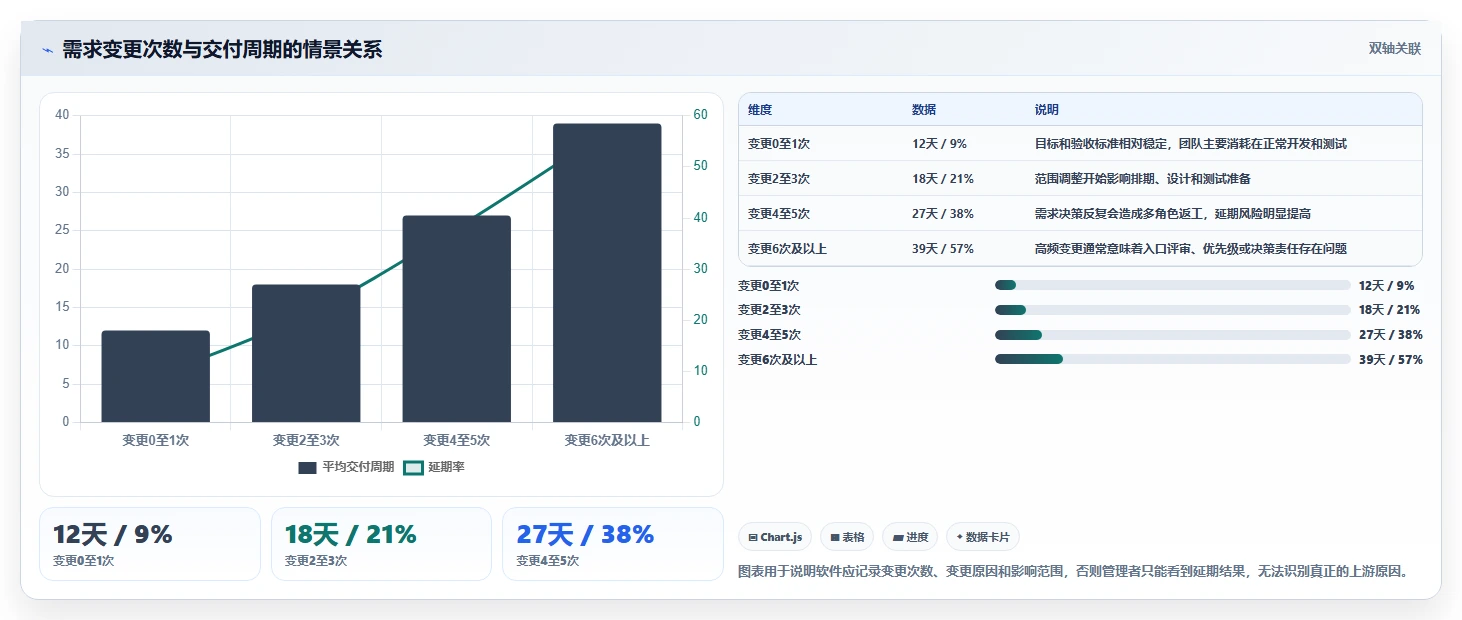
Task: Click the progress bar for 变更4至5次
Action: [1173, 335]
